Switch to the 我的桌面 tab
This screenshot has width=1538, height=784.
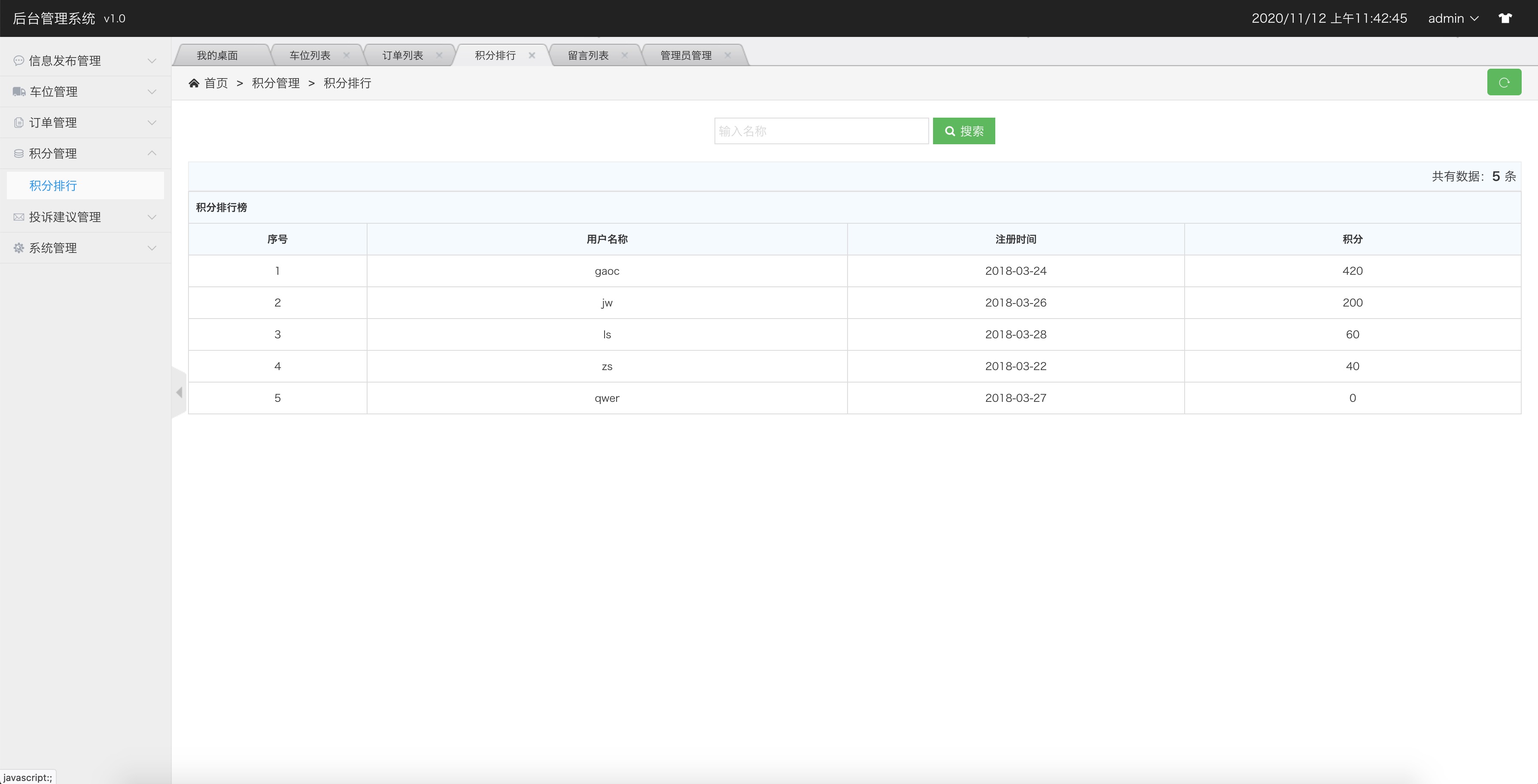(x=217, y=55)
